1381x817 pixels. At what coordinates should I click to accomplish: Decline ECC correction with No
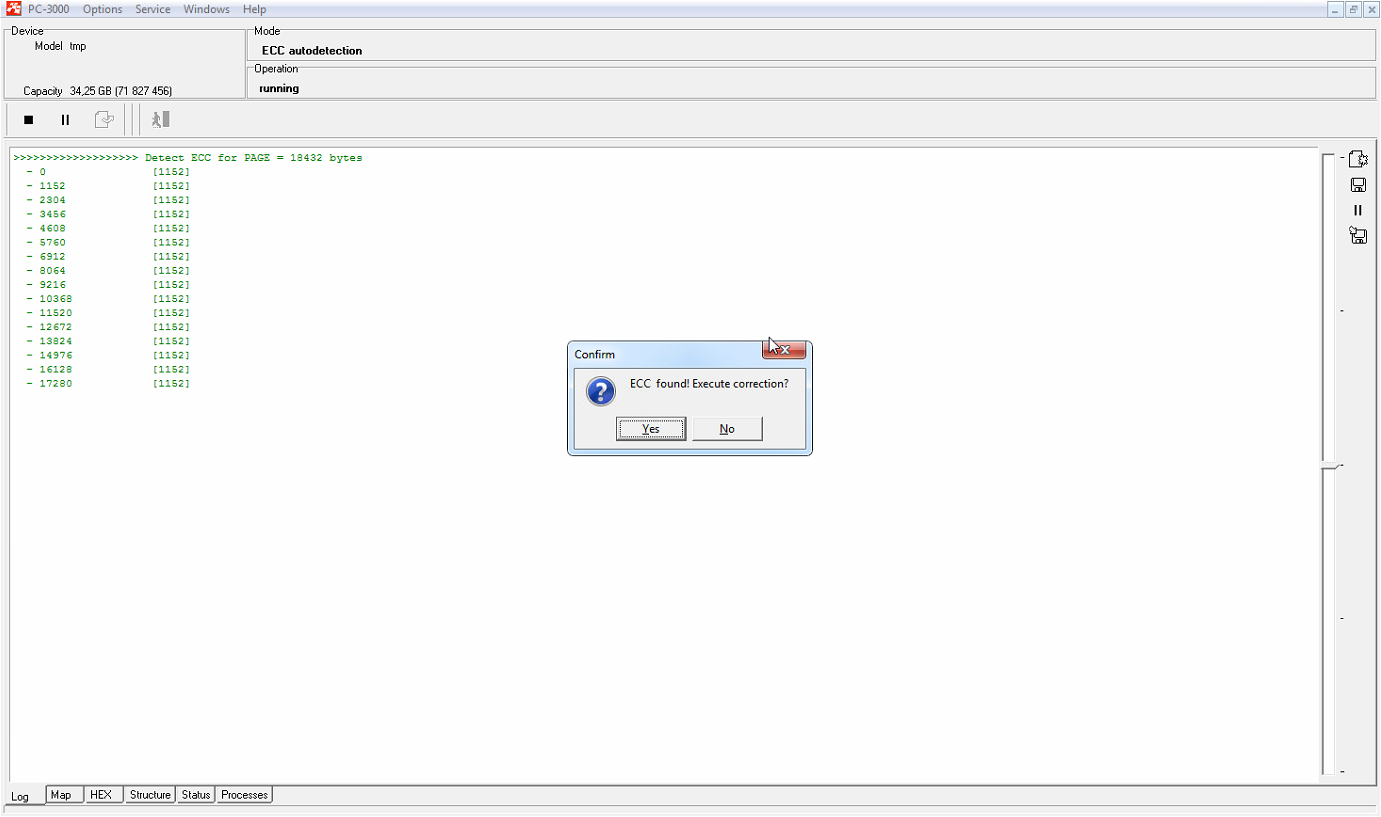[x=727, y=429]
